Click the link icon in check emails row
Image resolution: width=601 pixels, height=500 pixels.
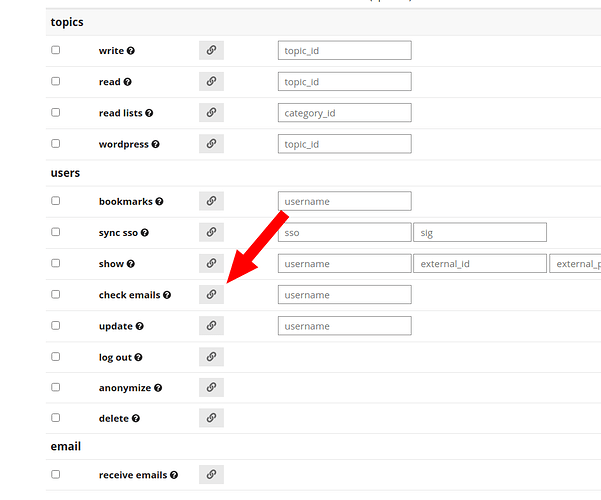pos(211,294)
